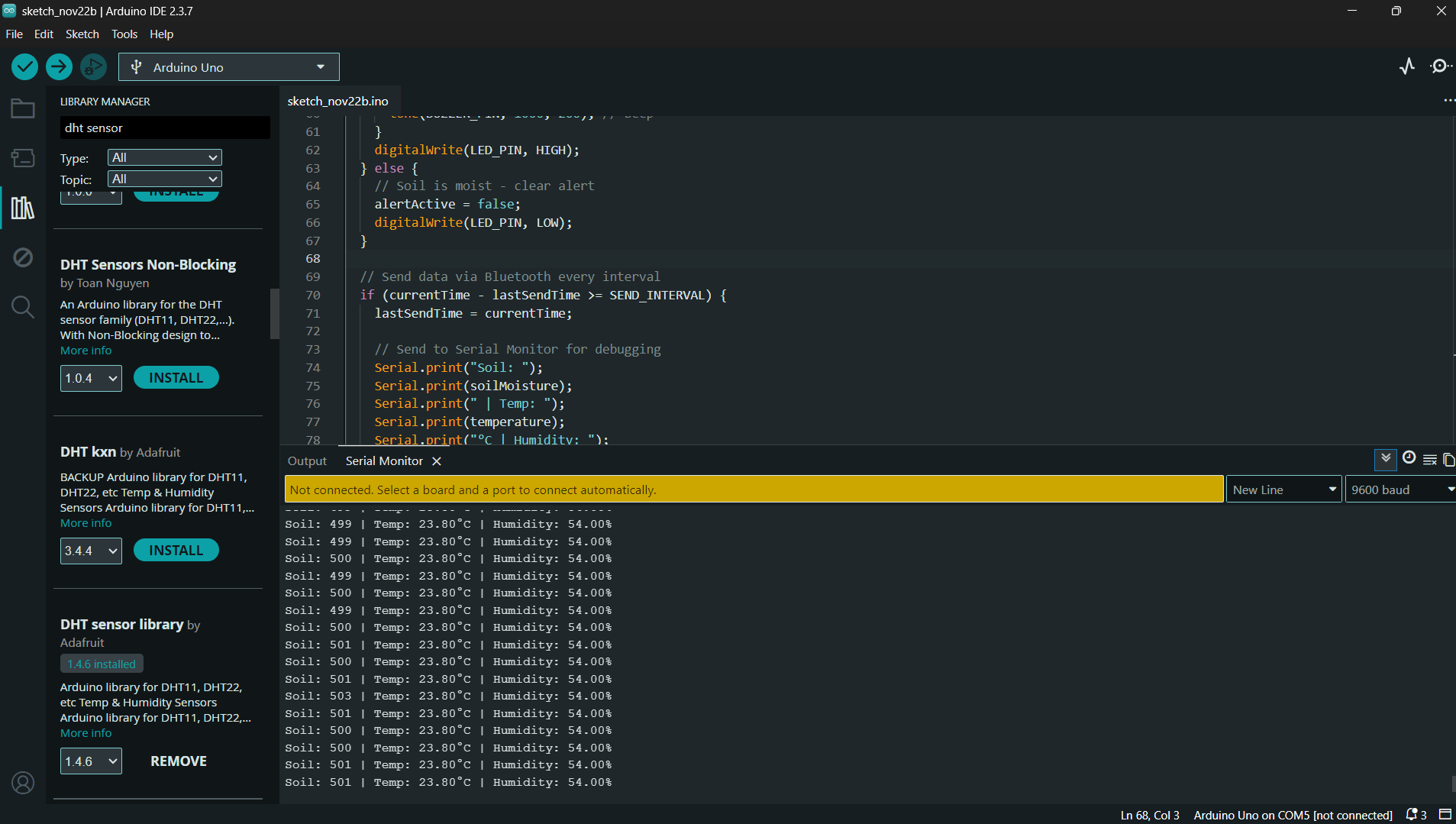Image resolution: width=1456 pixels, height=824 pixels.
Task: Start debugging with the debug play icon
Action: (x=93, y=67)
